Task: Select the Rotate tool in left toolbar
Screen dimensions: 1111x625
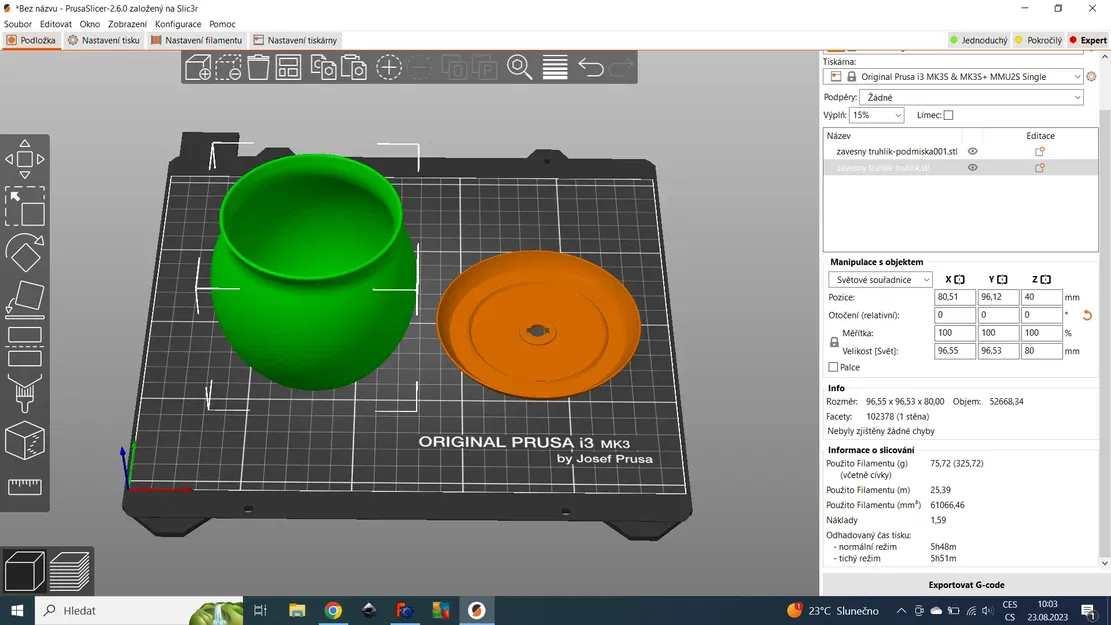Action: pyautogui.click(x=25, y=253)
